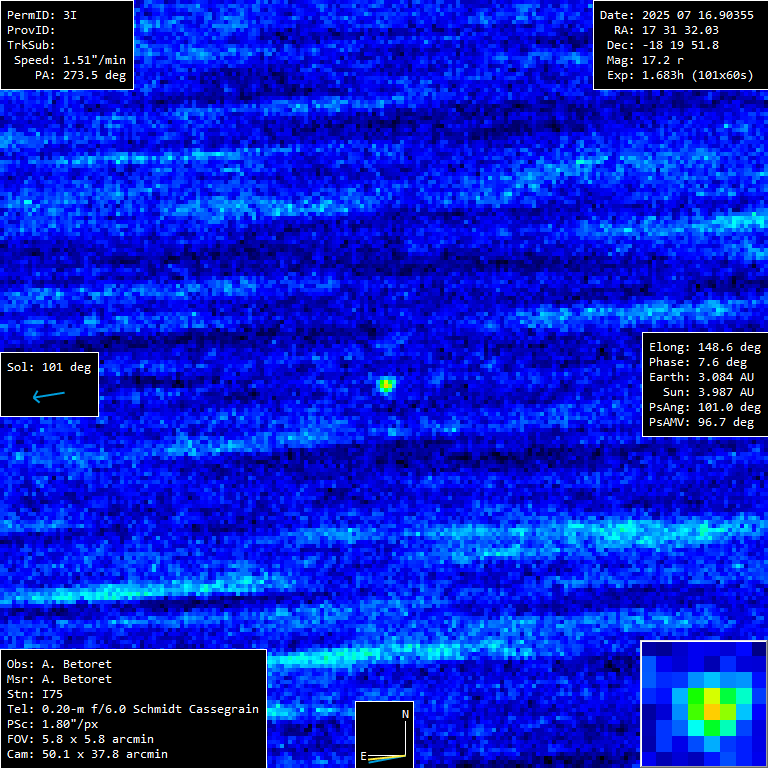This screenshot has width=768, height=768.
Task: Click the 'Sol: 101 deg' label
Action: click(x=49, y=367)
